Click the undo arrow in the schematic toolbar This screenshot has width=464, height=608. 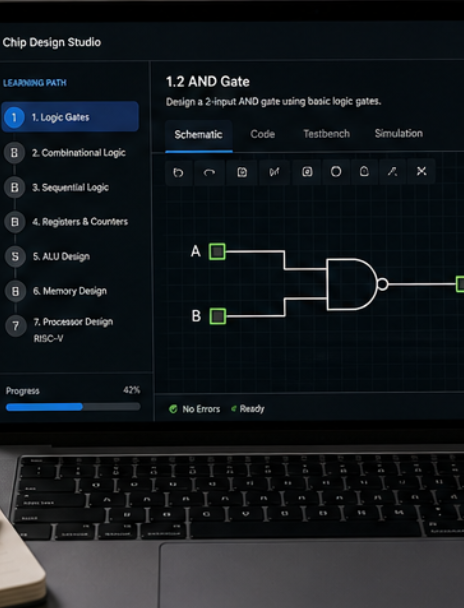pos(178,172)
